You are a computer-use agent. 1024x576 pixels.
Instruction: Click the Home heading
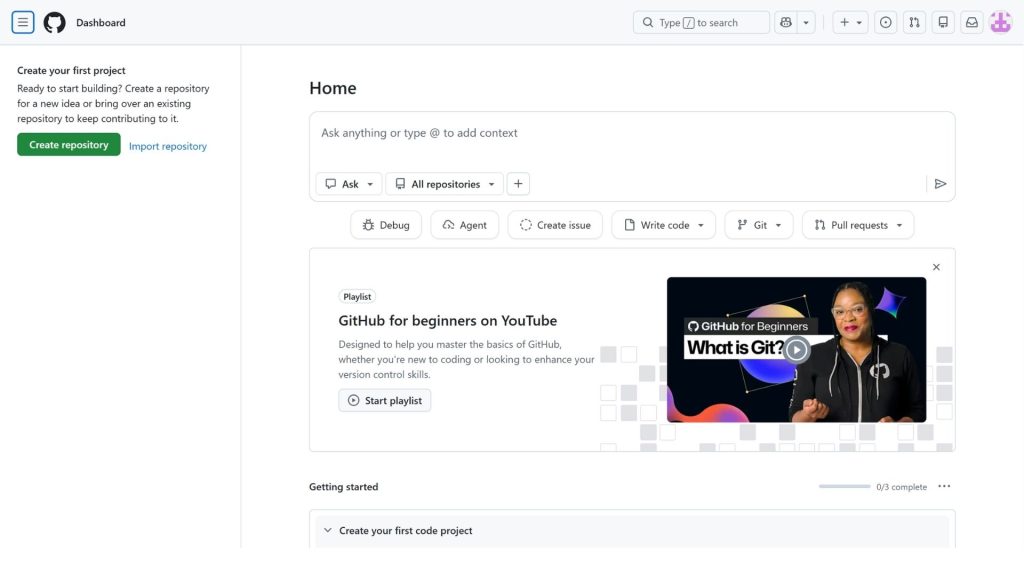332,88
